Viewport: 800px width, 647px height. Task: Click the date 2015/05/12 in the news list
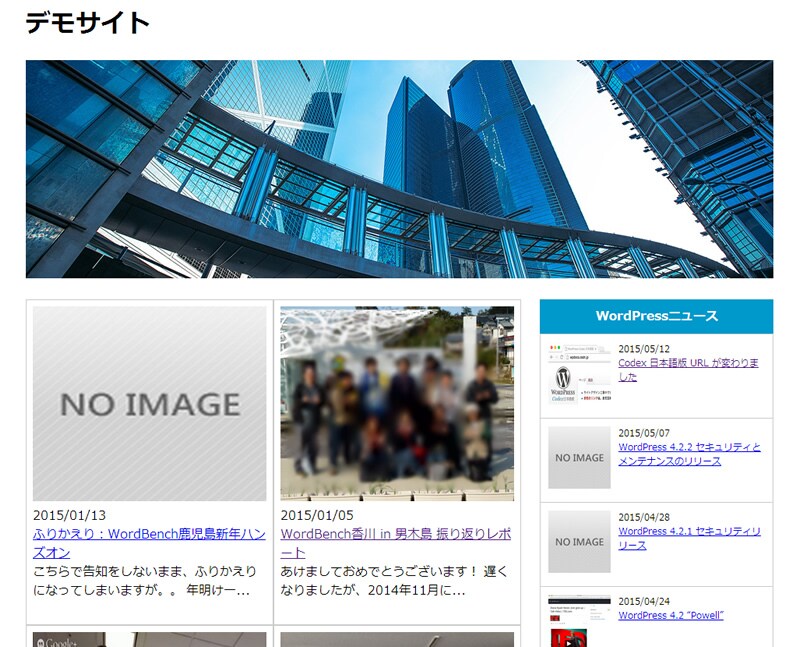[644, 349]
